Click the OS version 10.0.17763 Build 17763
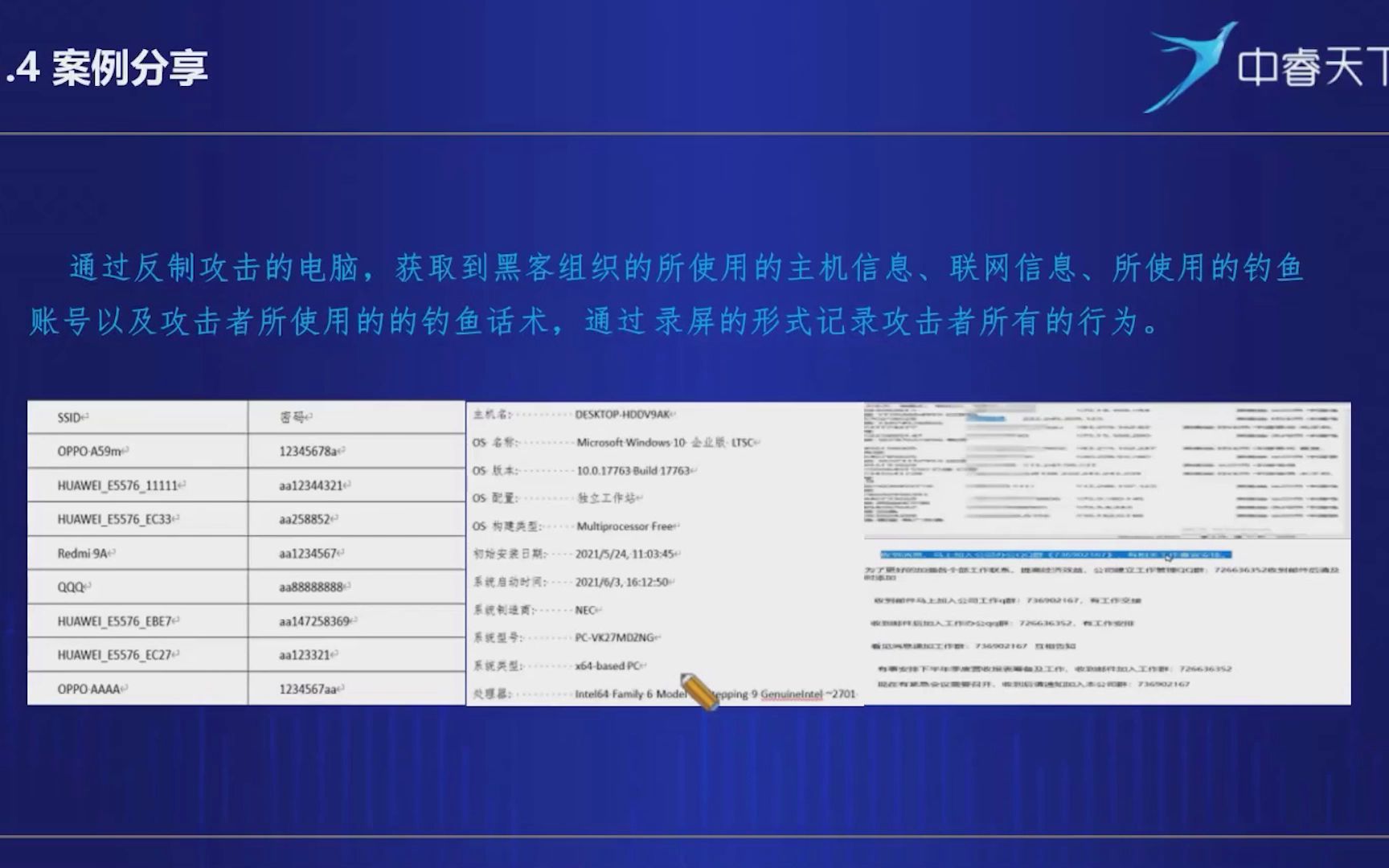The height and width of the screenshot is (868, 1389). pyautogui.click(x=634, y=471)
